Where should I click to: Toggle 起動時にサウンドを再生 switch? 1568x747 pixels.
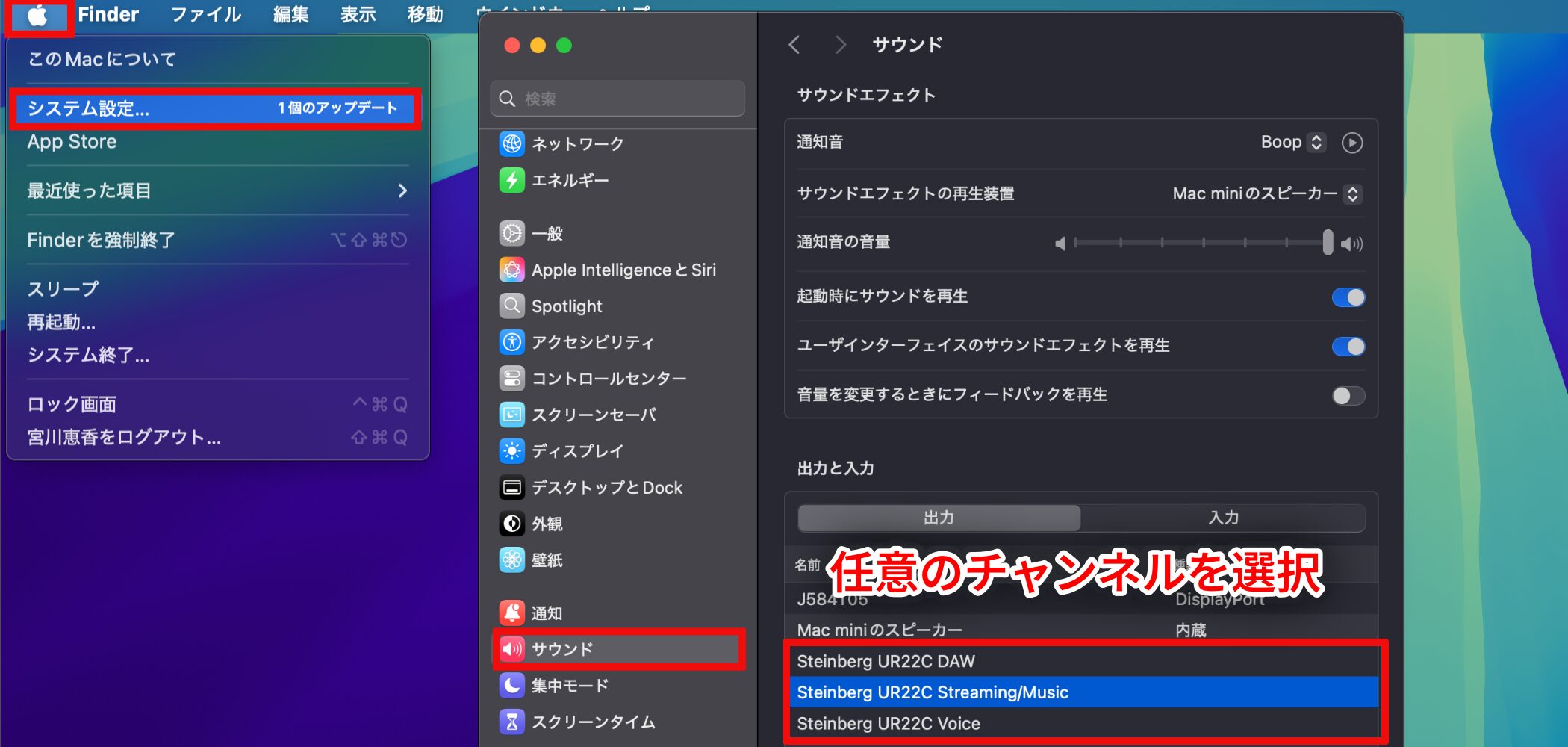coord(1348,297)
